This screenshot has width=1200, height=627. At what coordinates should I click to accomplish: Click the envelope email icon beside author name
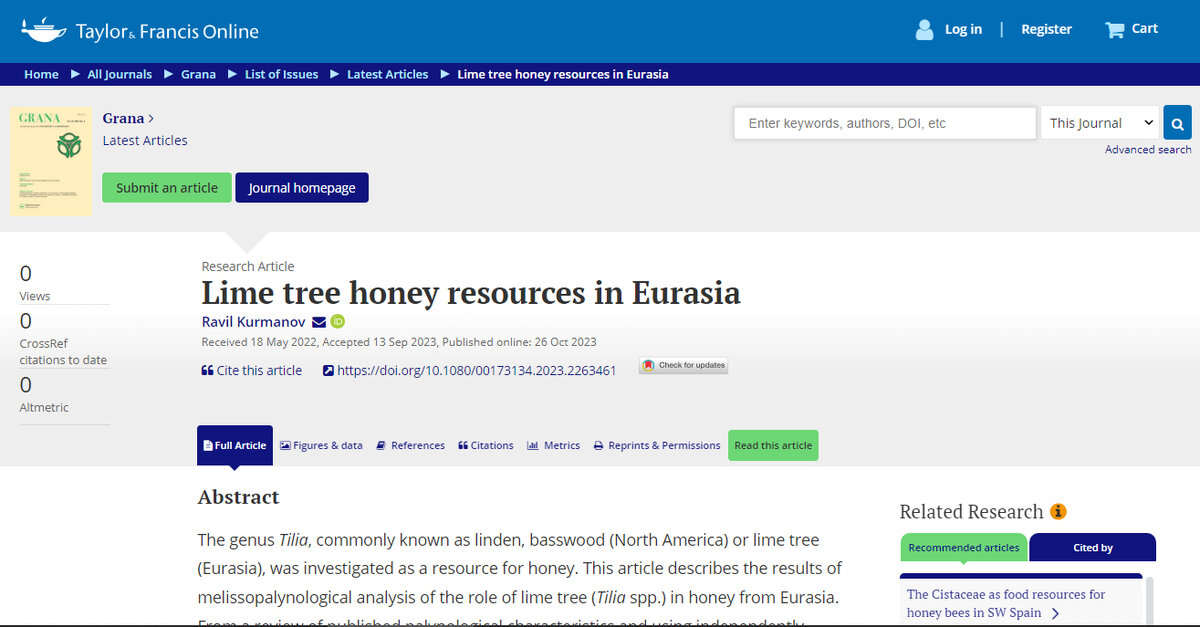[x=319, y=322]
